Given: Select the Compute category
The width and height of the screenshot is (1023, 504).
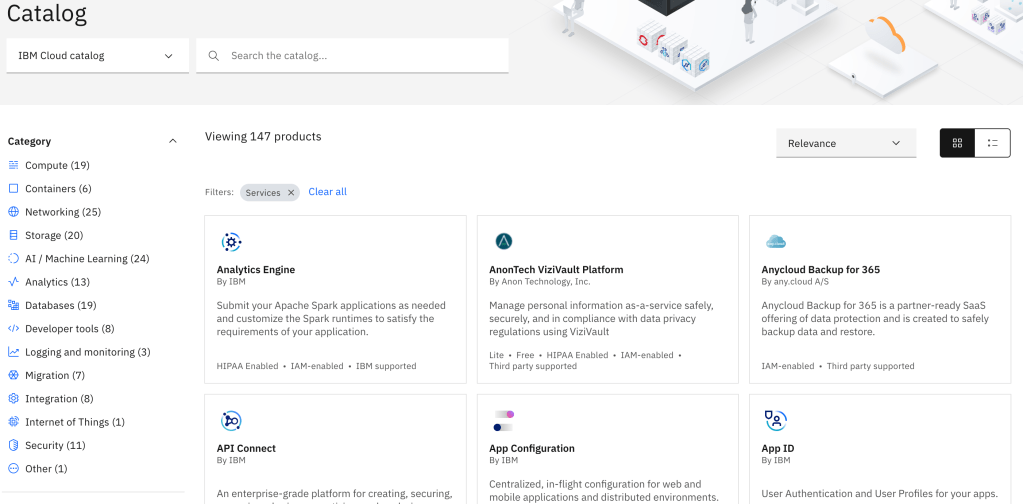Looking at the screenshot, I should [x=57, y=165].
